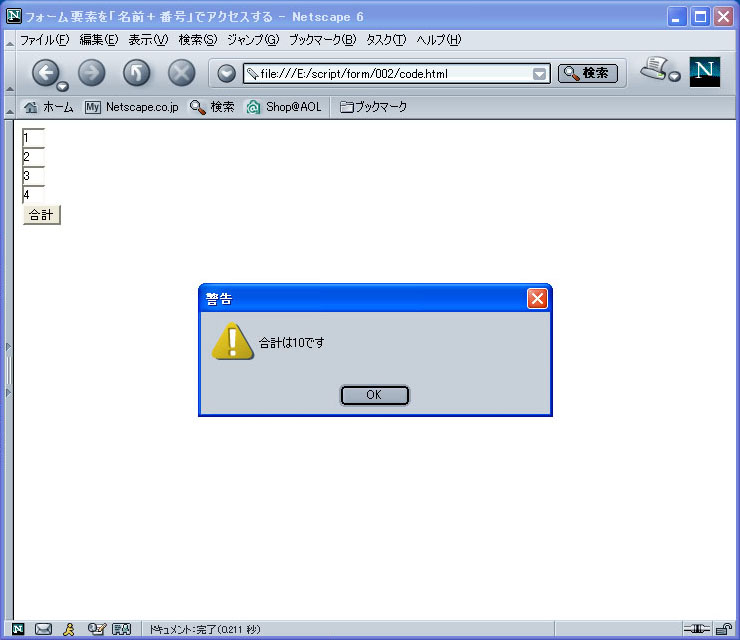
Task: Click the warning triangle icon in the dialog
Action: [x=233, y=341]
